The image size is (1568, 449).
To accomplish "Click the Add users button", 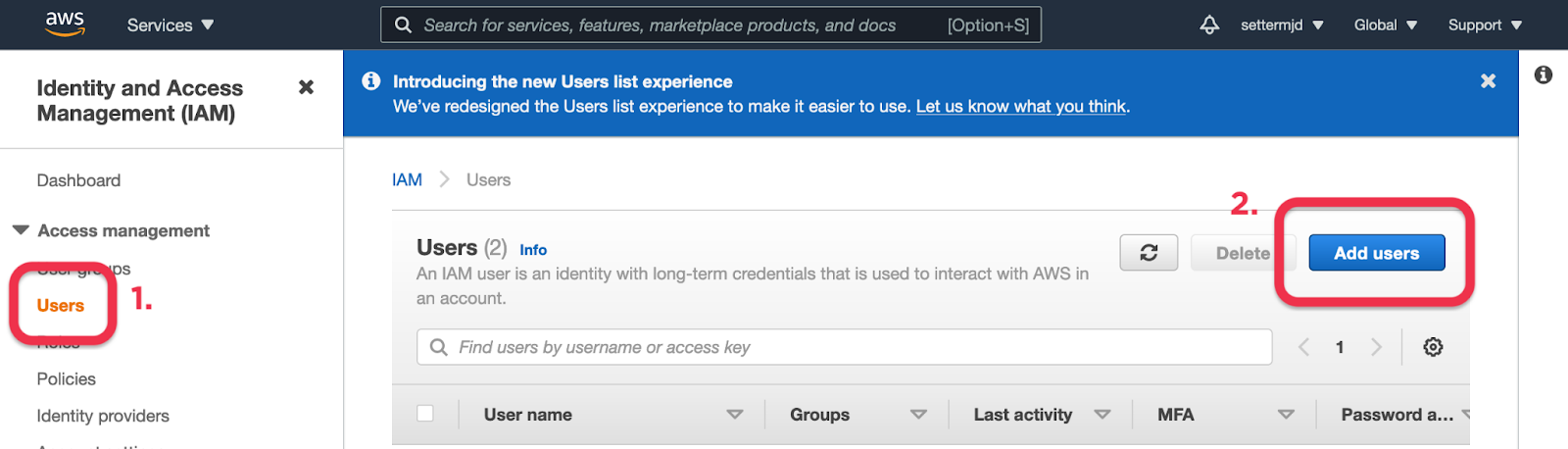I will click(x=1377, y=253).
